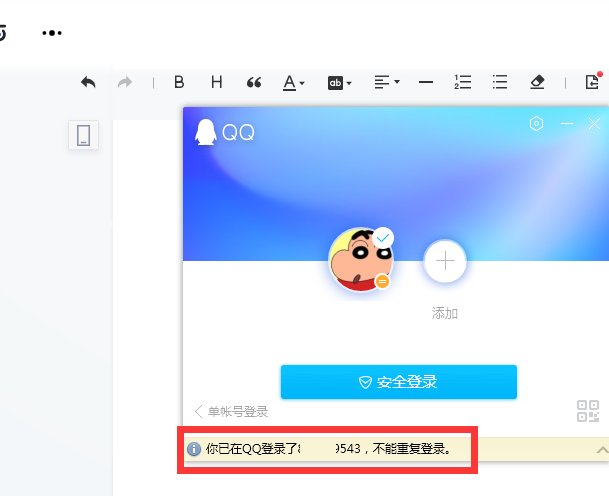Add another account with plus button

(445, 261)
